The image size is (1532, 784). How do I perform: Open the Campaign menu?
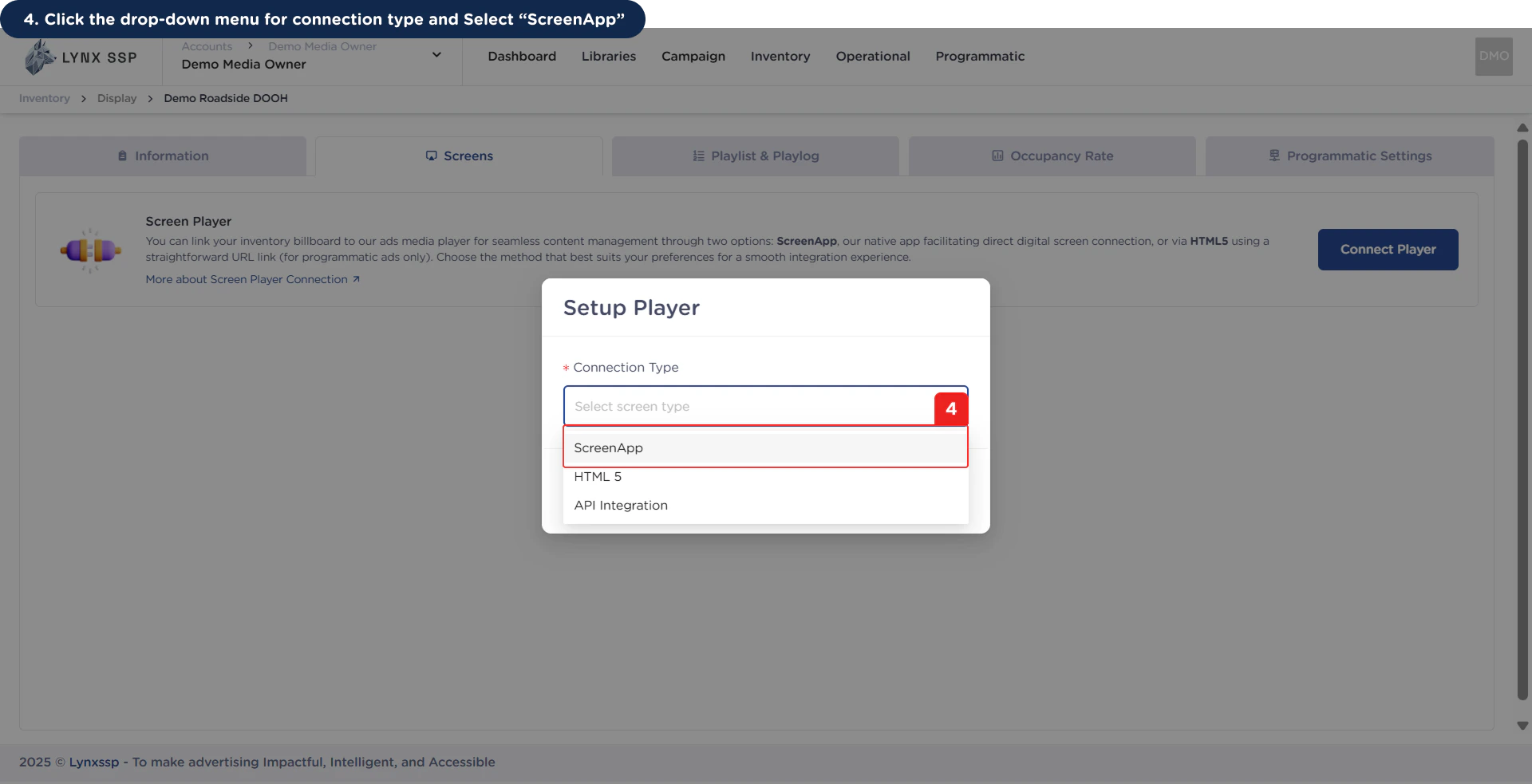[x=693, y=56]
